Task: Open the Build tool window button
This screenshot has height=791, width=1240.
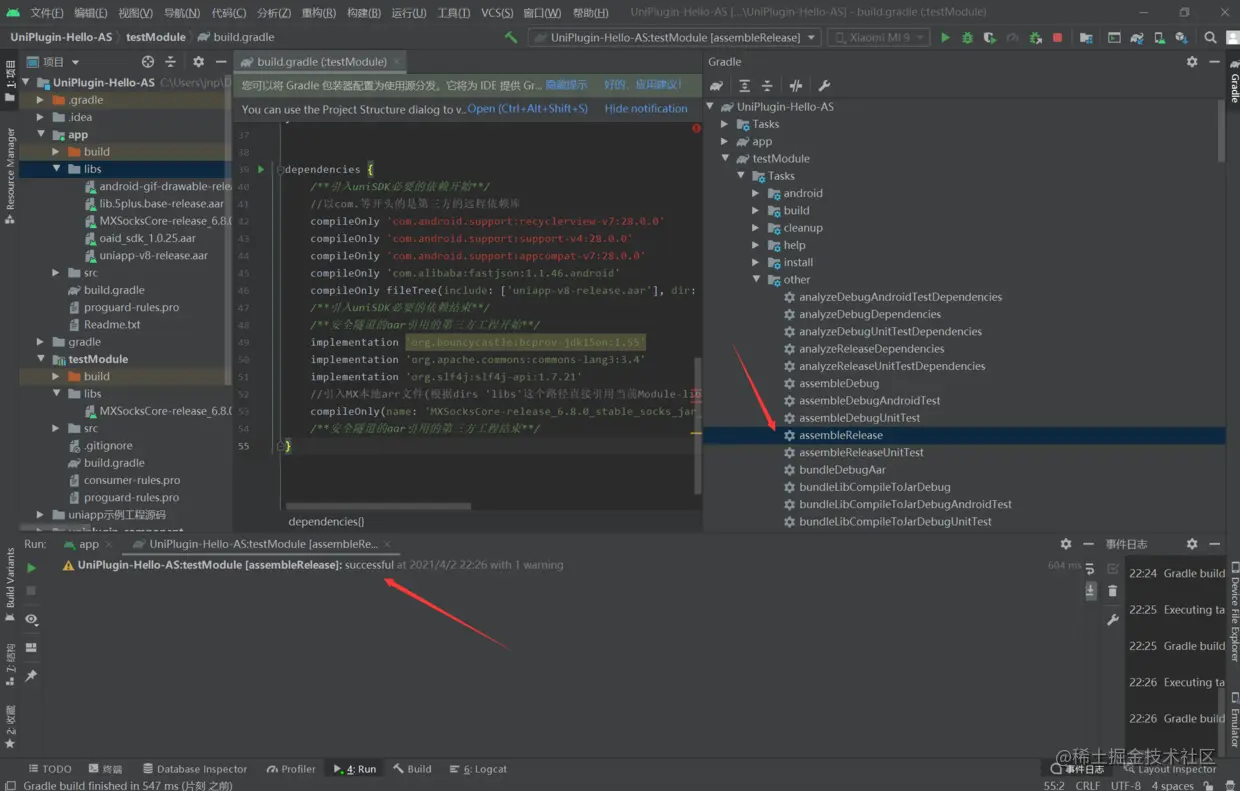Action: click(x=413, y=769)
